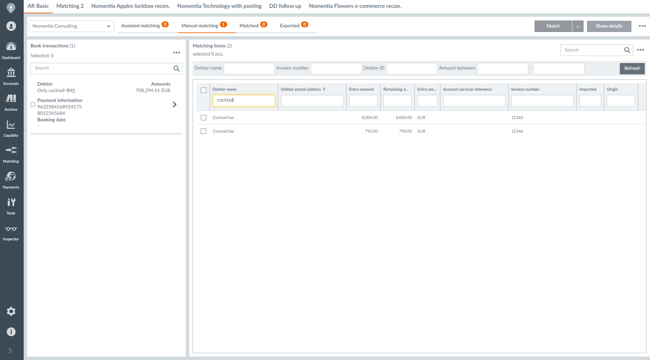
Task: Select the Exported tab
Action: (293, 26)
